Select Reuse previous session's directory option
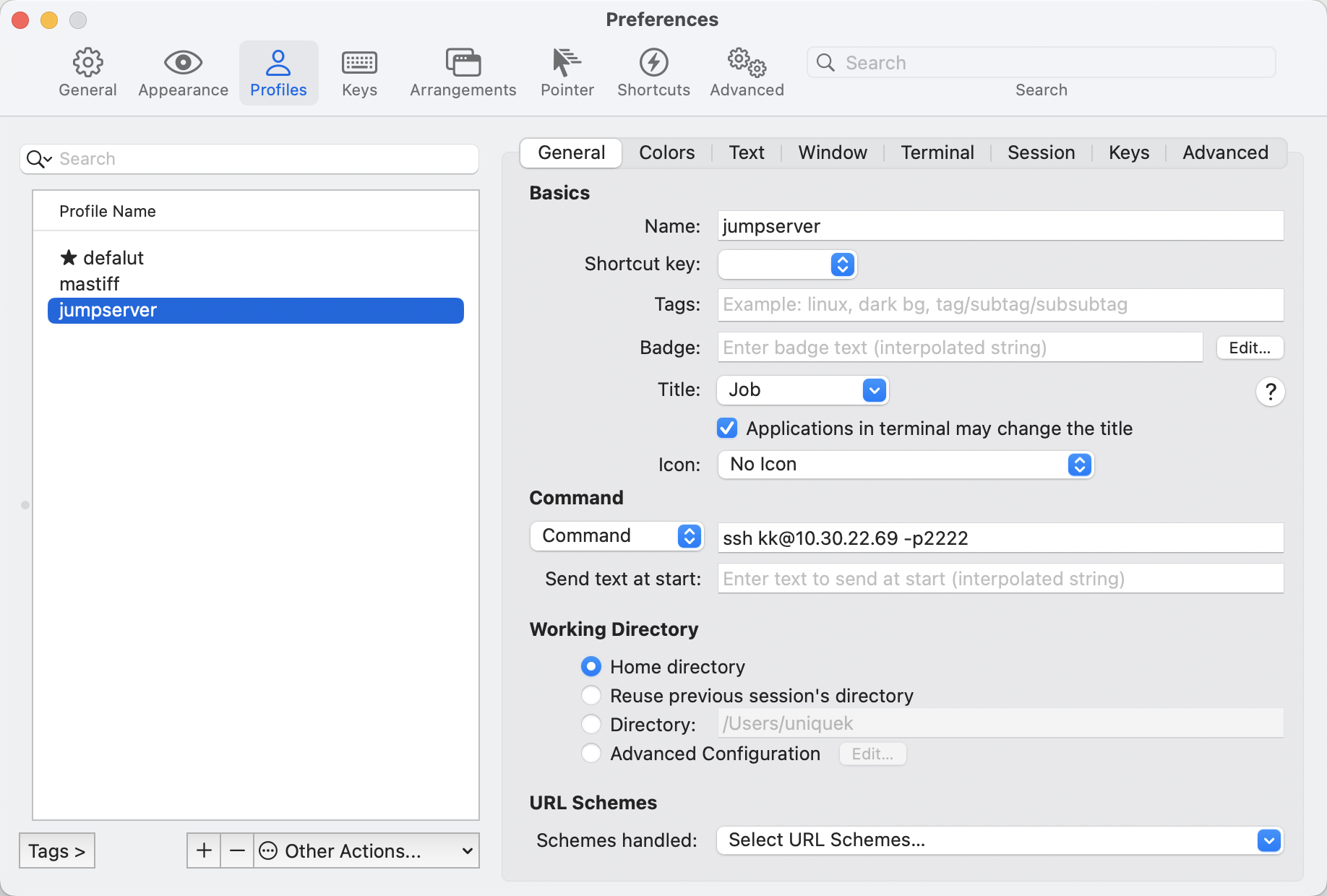The image size is (1327, 896). coord(591,696)
